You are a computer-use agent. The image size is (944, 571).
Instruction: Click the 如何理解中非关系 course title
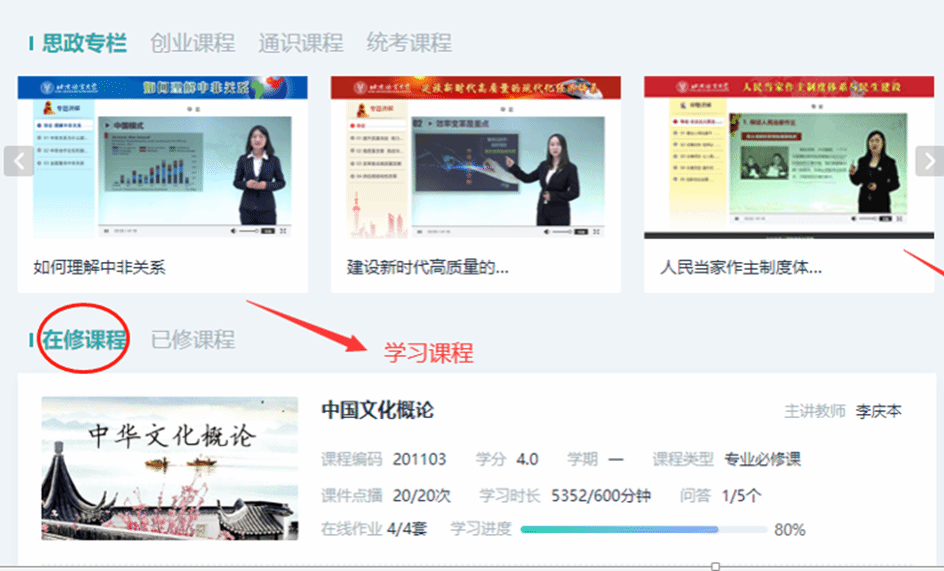[x=99, y=267]
